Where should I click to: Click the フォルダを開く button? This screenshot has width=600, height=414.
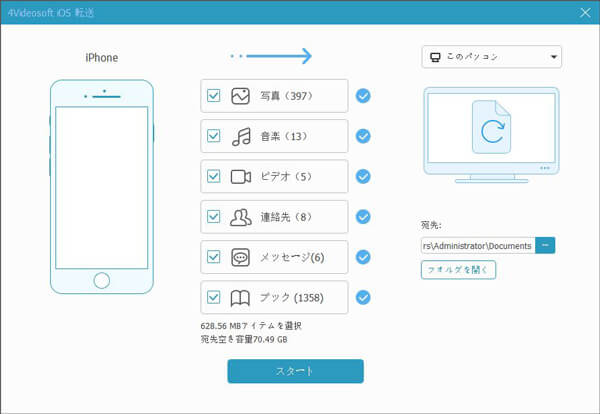458,270
